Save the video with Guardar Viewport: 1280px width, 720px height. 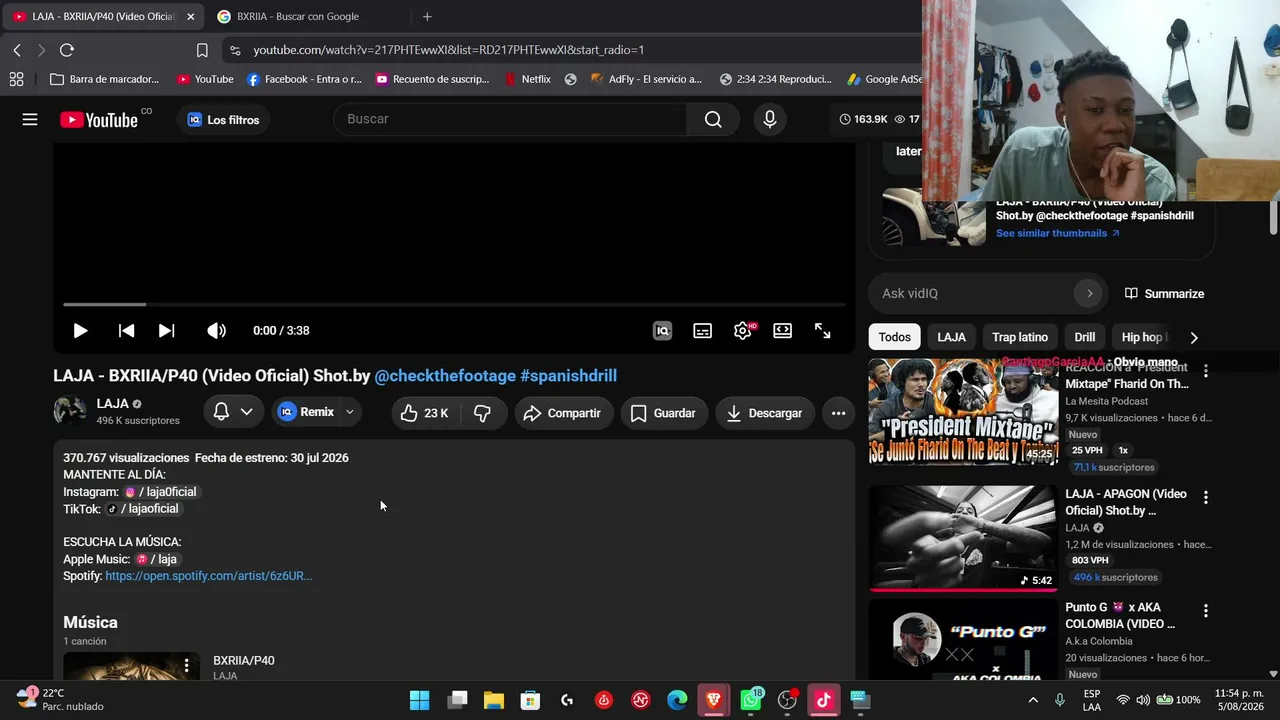pyautogui.click(x=664, y=413)
